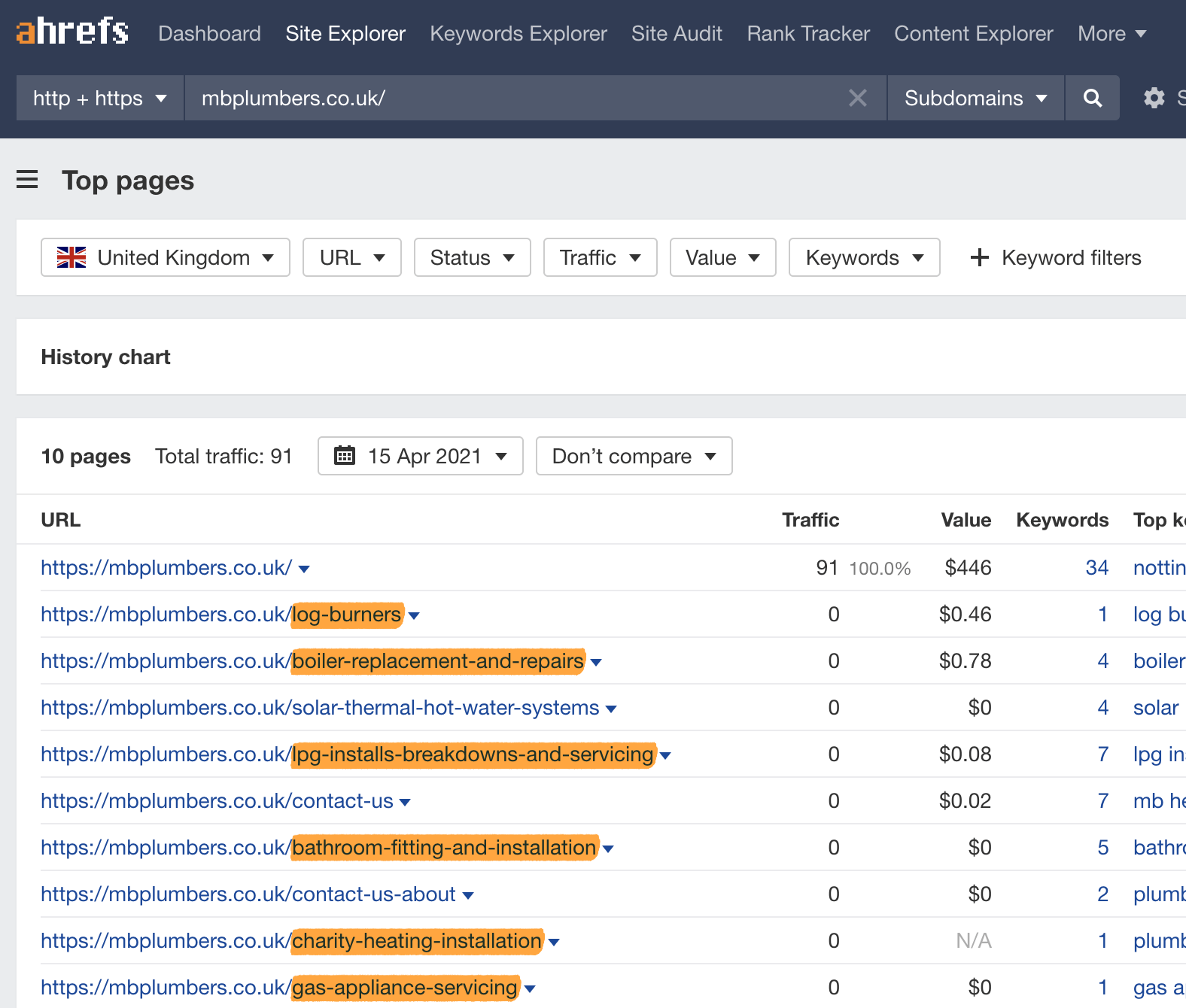Expand the arrow next to the log-burners URL
The width and height of the screenshot is (1186, 1008).
(x=414, y=616)
